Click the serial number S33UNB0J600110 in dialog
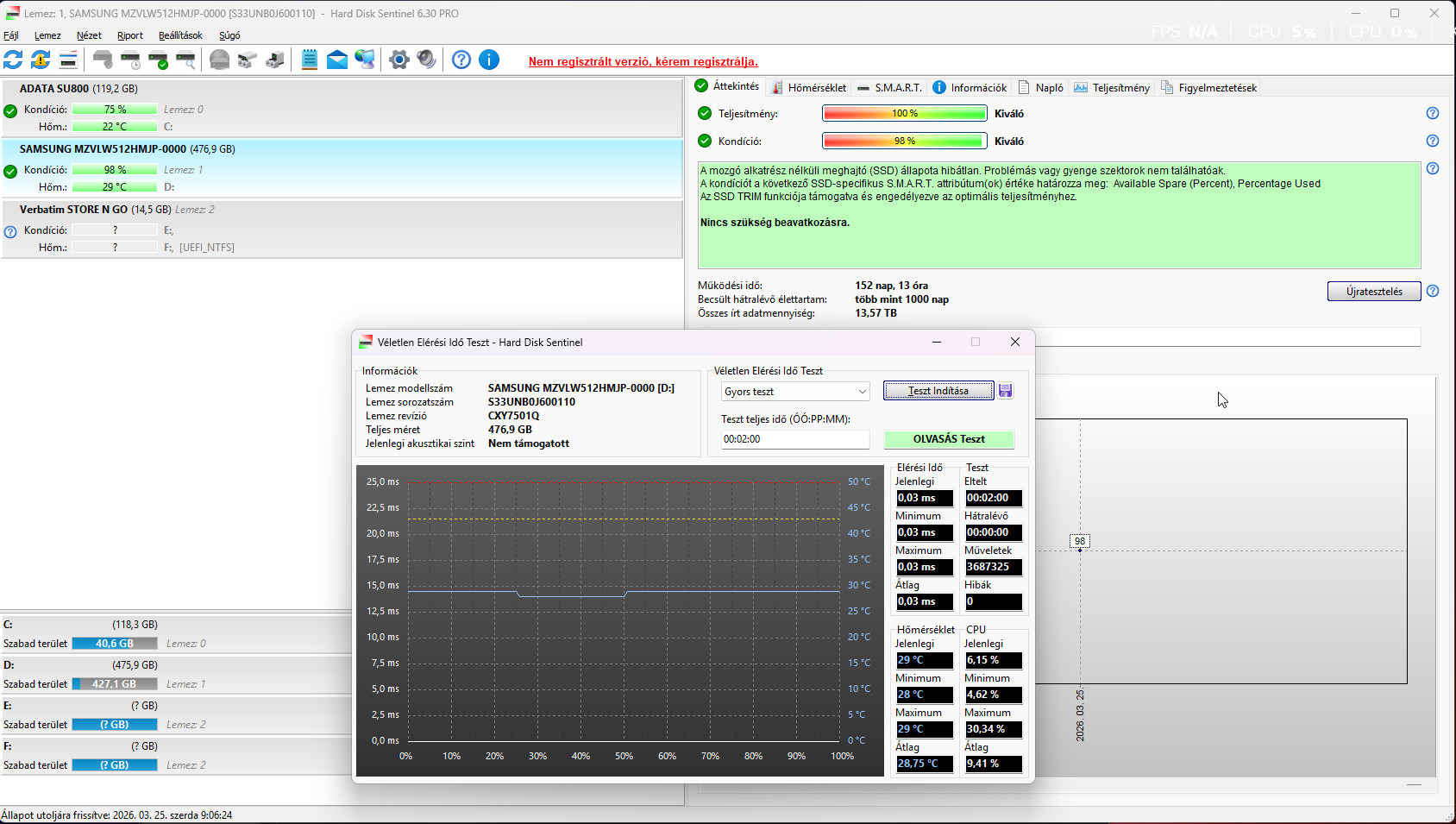This screenshot has height=824, width=1456. point(531,402)
